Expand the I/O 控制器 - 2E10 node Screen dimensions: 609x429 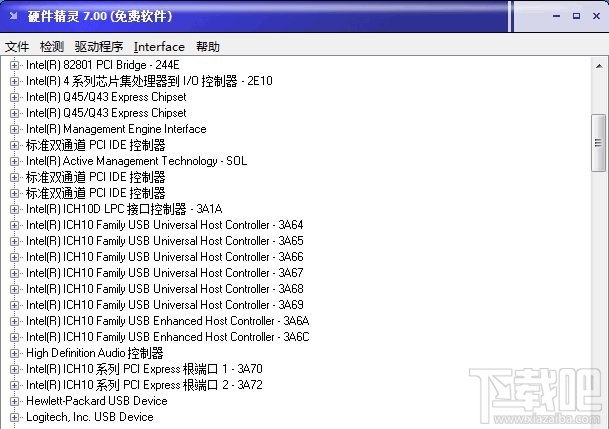[x=14, y=81]
